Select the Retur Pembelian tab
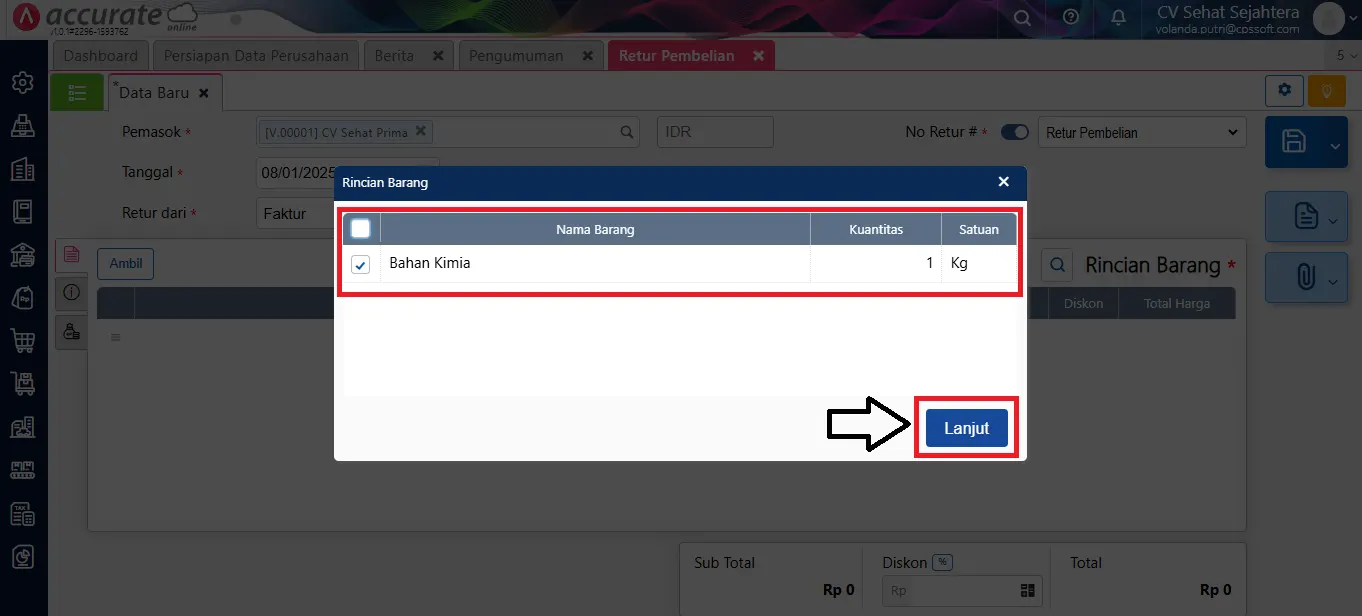This screenshot has height=616, width=1362. coord(677,56)
